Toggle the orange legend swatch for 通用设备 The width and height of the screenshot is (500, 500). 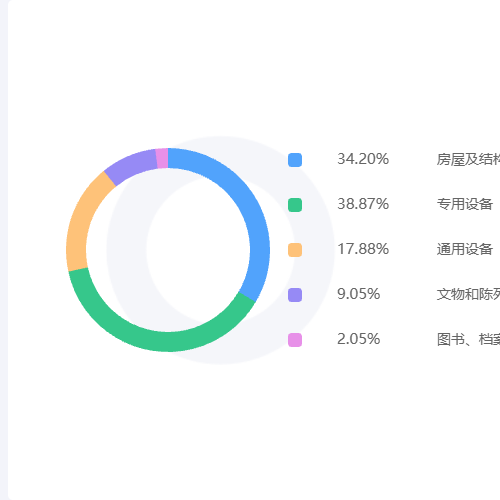(x=295, y=250)
